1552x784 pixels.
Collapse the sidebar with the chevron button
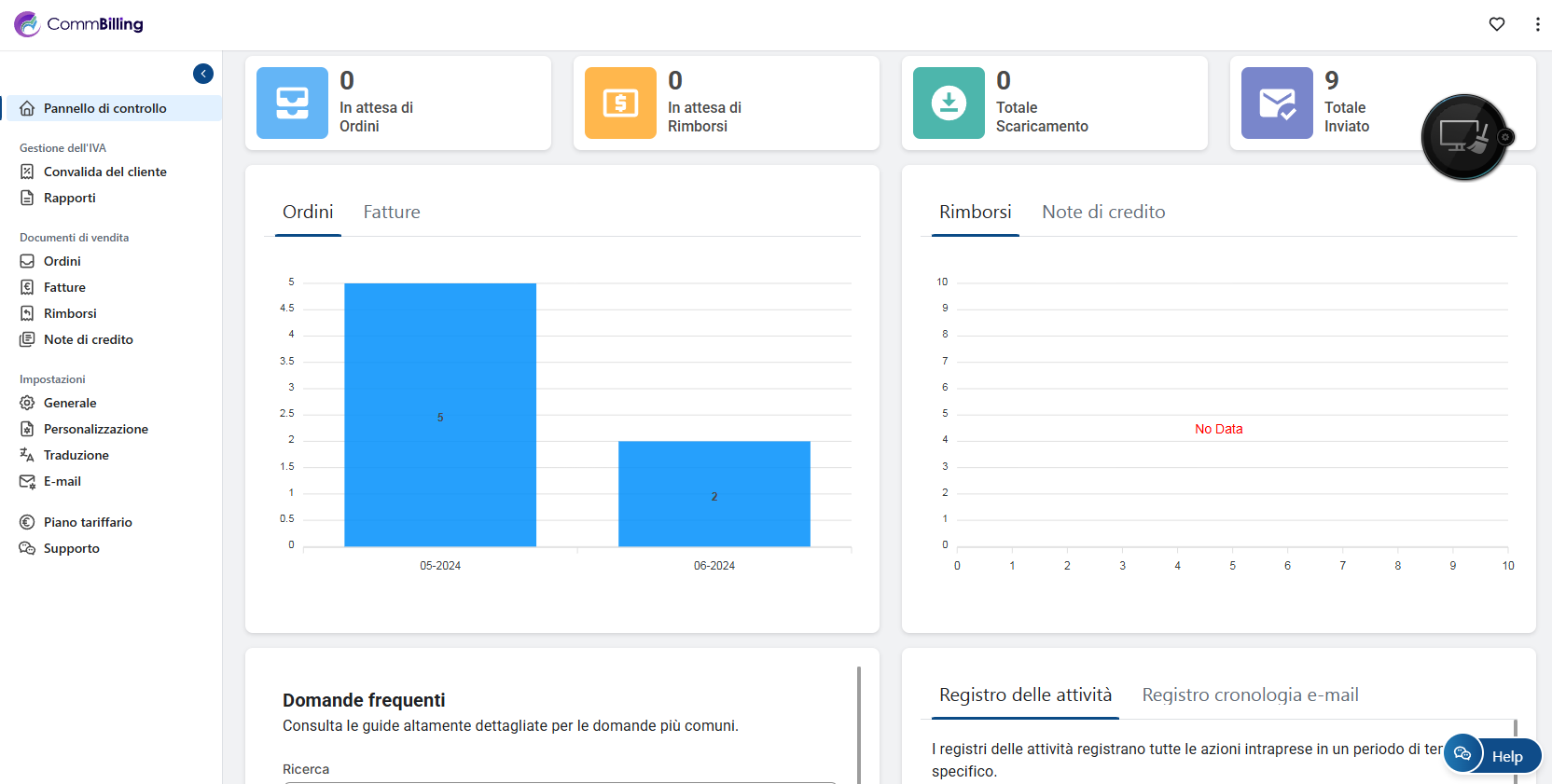pyautogui.click(x=203, y=74)
